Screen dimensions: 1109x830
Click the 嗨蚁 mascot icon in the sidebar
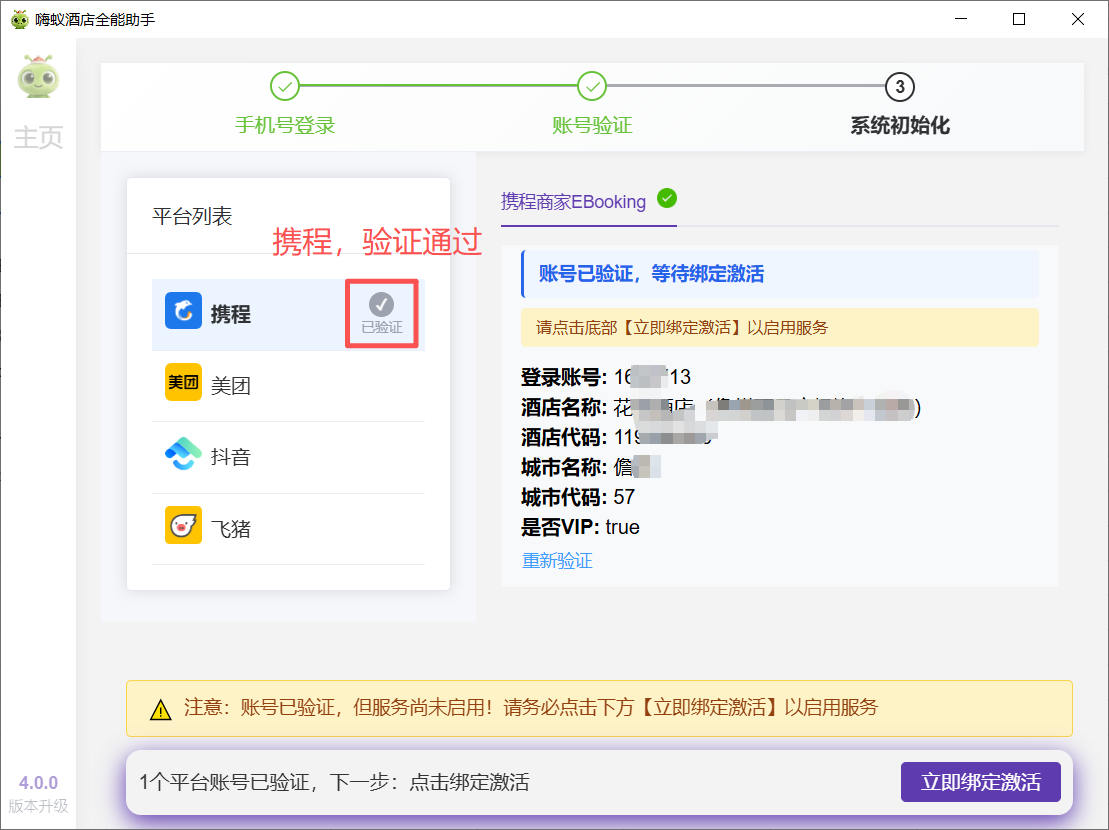(x=38, y=80)
